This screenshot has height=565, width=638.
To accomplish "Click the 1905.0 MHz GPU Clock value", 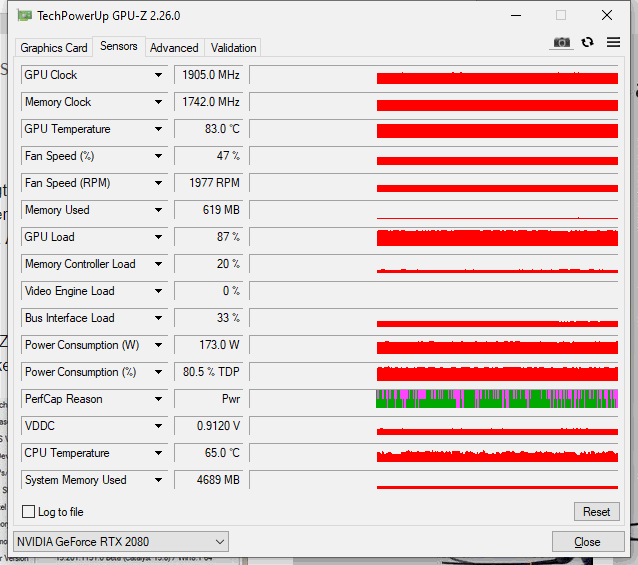I will pos(209,75).
